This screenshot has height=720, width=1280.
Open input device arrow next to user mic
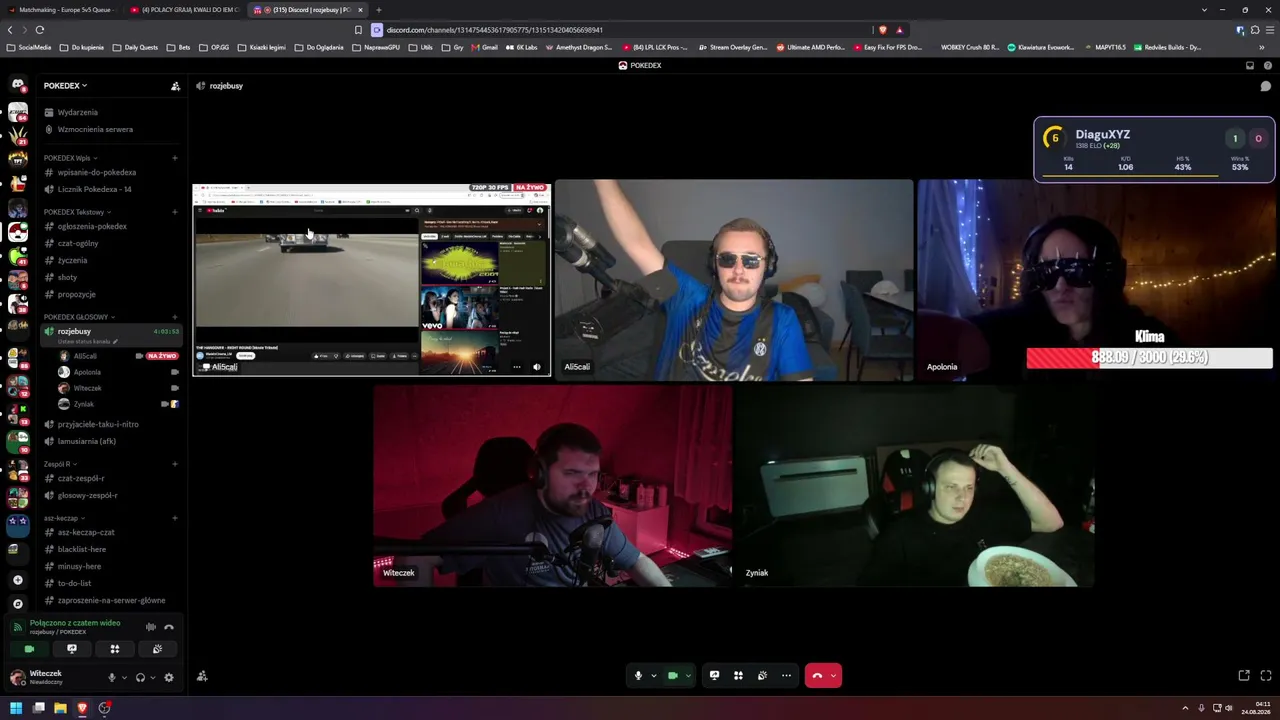(x=124, y=677)
